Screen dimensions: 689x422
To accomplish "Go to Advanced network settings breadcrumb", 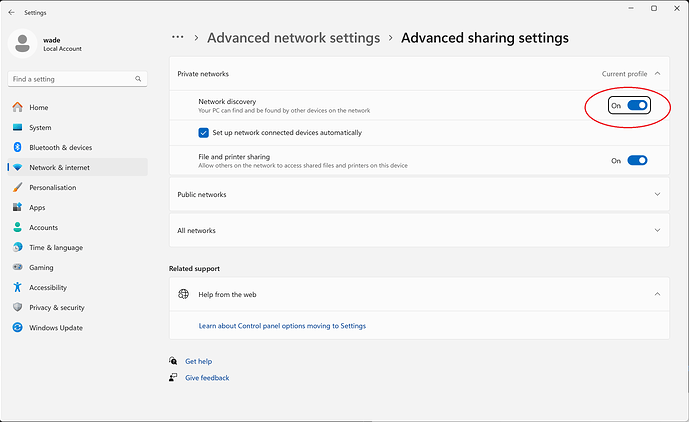I will pos(293,38).
